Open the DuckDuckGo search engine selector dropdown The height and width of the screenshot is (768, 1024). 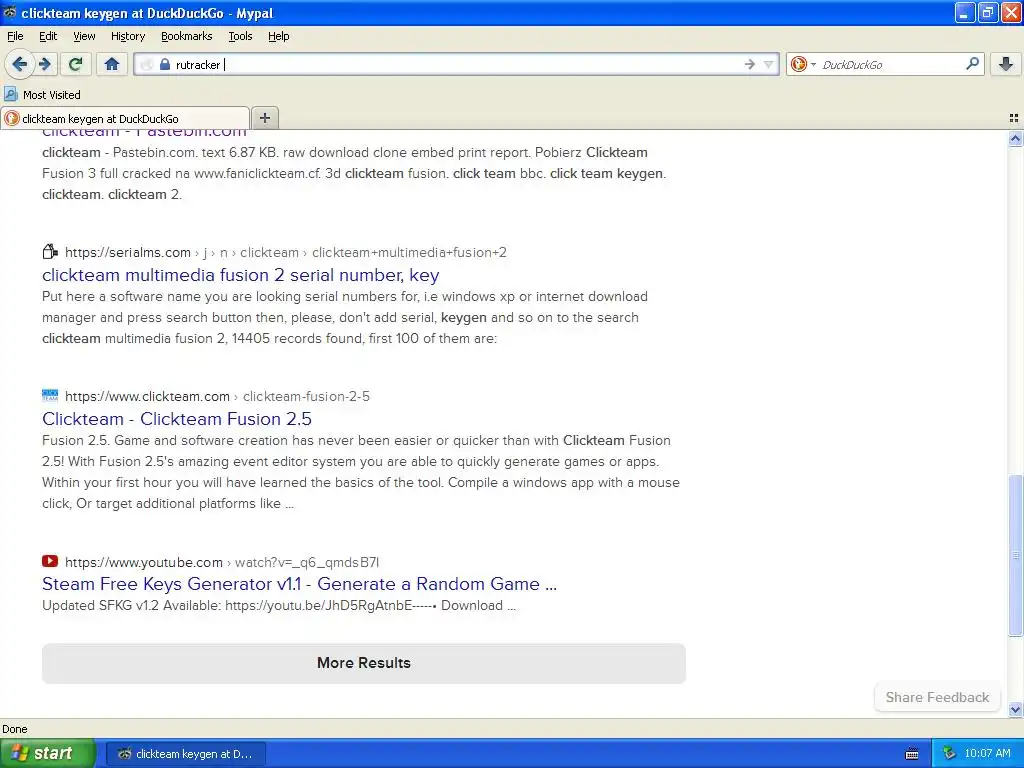803,64
